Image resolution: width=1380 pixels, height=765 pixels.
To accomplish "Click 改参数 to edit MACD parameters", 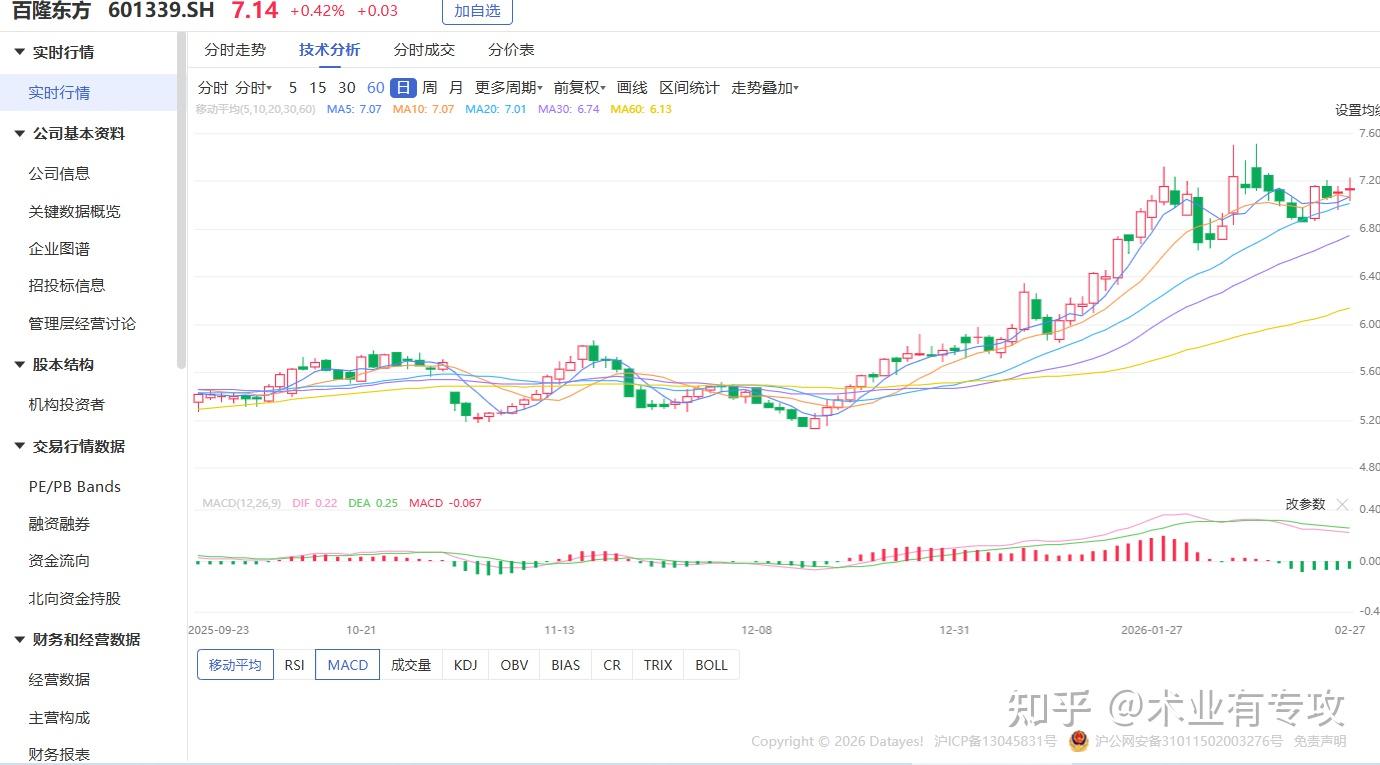I will coord(1305,504).
